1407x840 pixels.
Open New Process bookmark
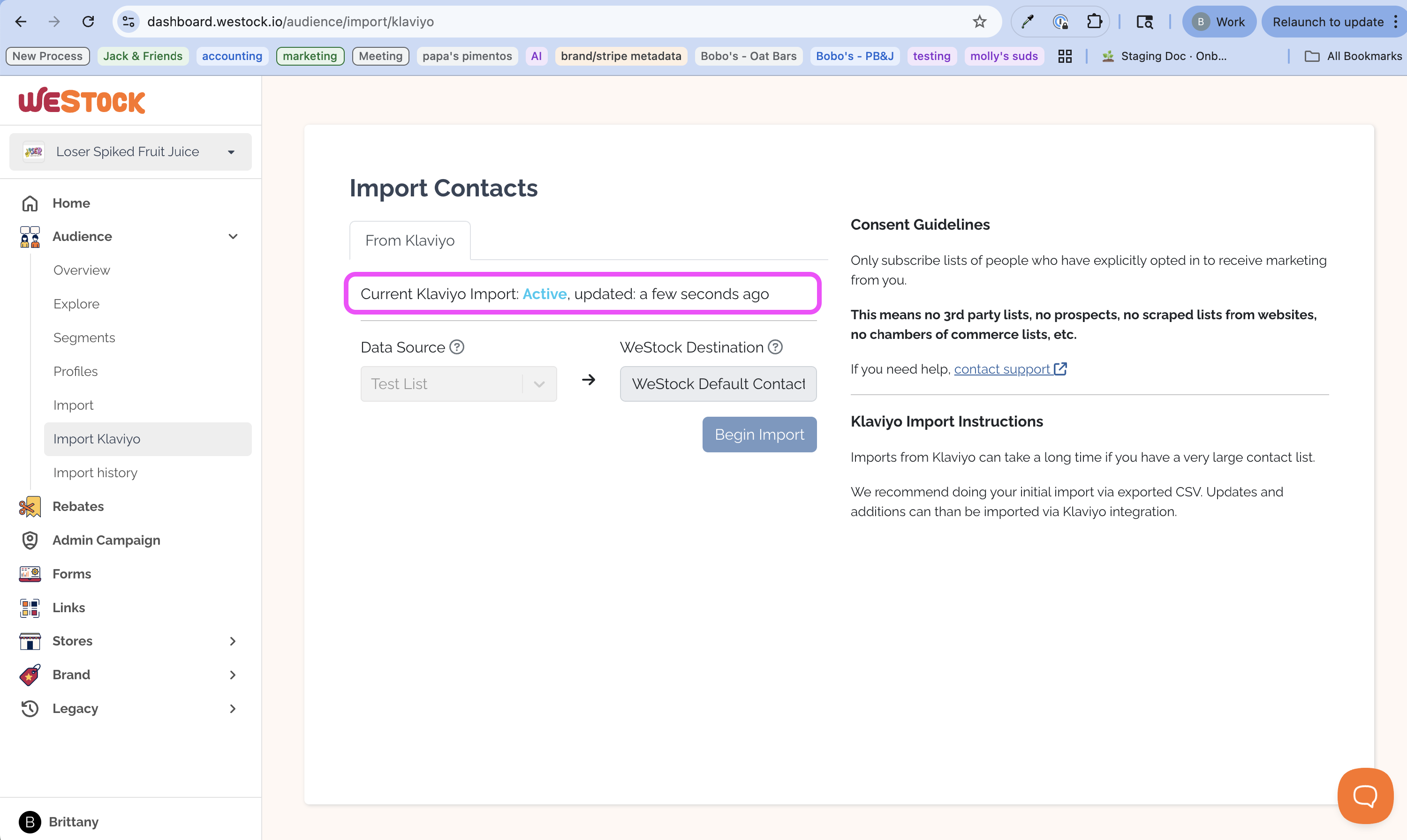pyautogui.click(x=47, y=56)
